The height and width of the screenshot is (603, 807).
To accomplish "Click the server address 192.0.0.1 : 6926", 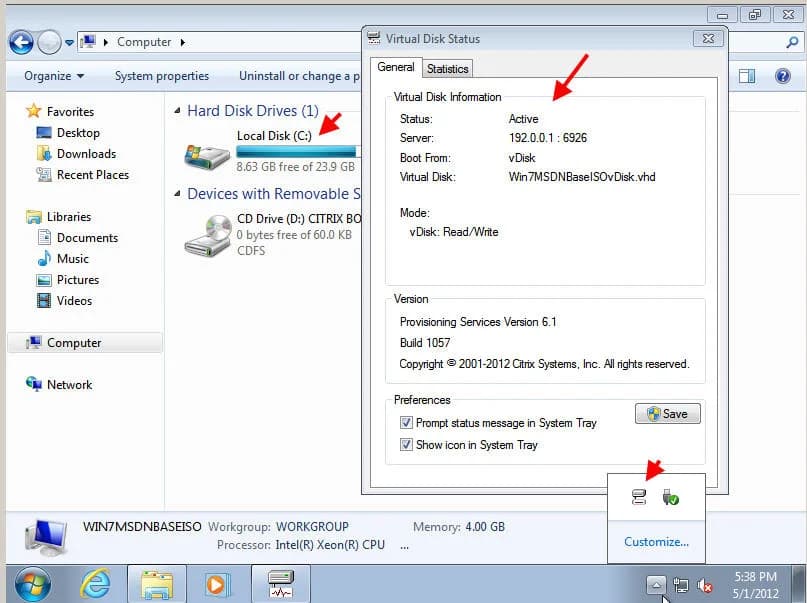I will [548, 138].
